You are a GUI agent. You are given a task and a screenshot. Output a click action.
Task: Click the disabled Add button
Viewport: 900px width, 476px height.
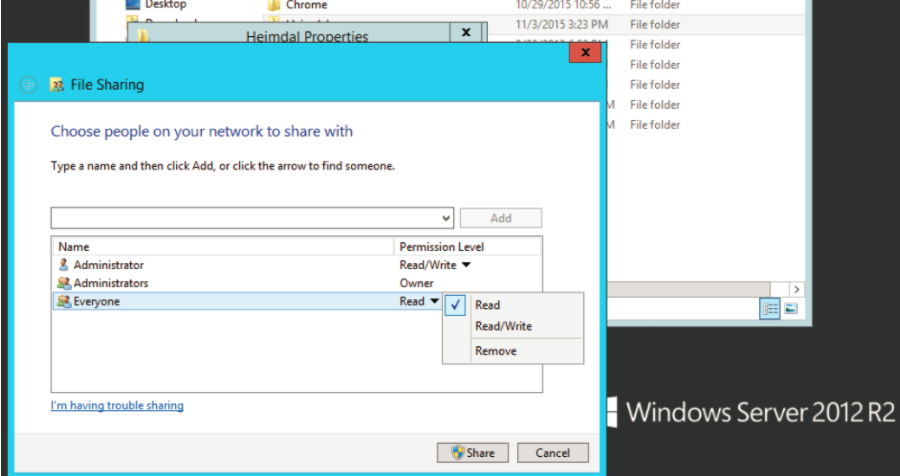(501, 218)
